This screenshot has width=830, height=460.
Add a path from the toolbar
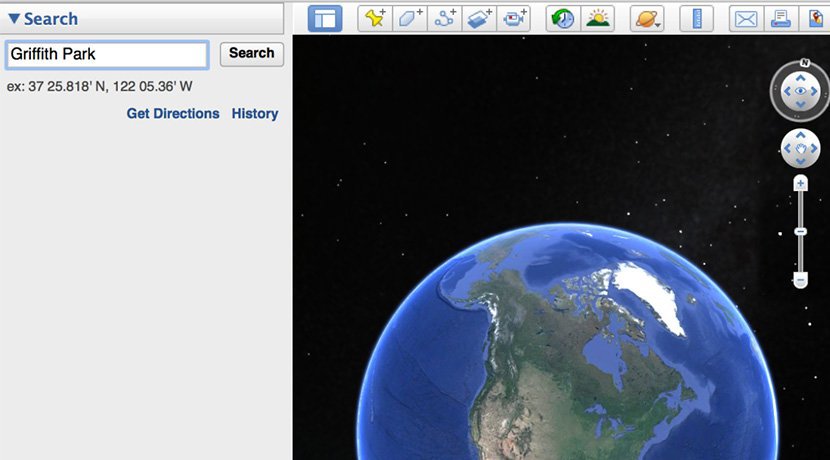click(445, 19)
